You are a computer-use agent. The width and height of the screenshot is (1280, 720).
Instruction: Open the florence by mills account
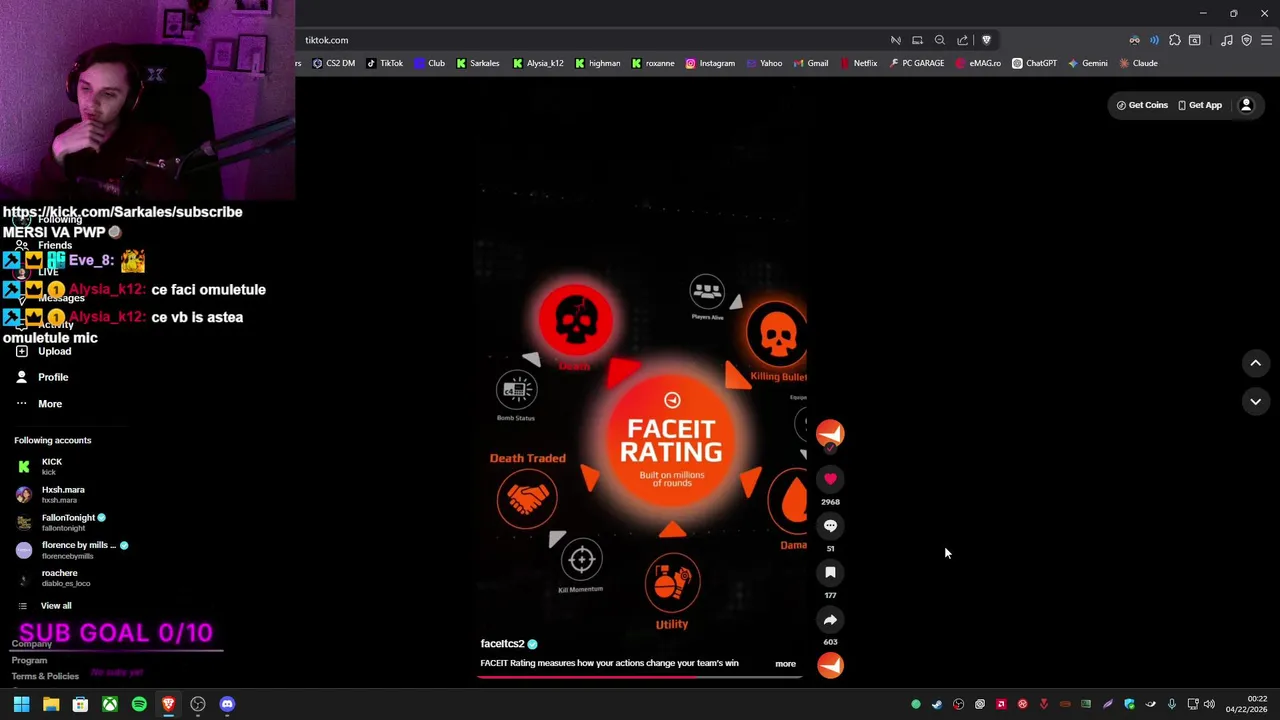click(x=72, y=550)
